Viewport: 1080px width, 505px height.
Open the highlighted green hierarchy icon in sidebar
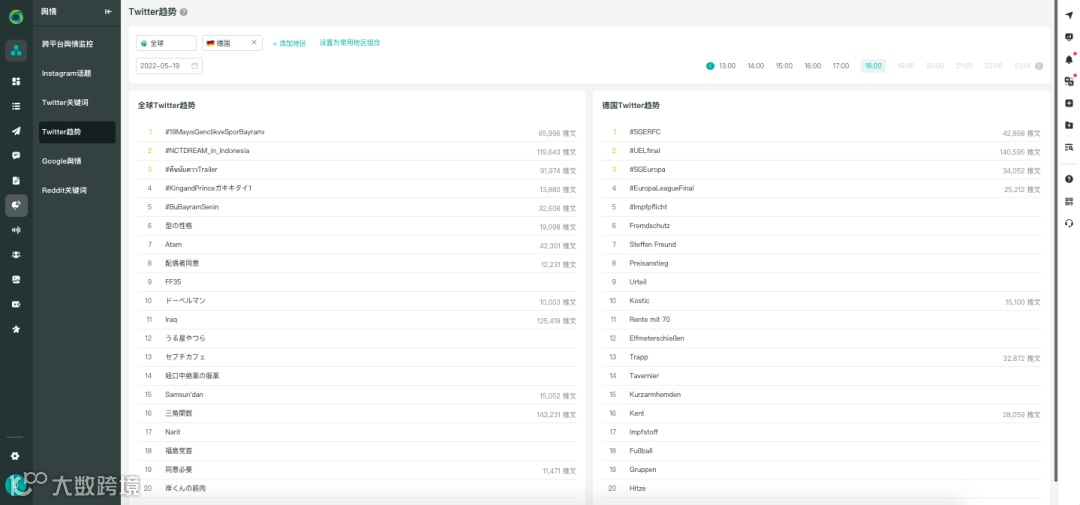(x=16, y=50)
